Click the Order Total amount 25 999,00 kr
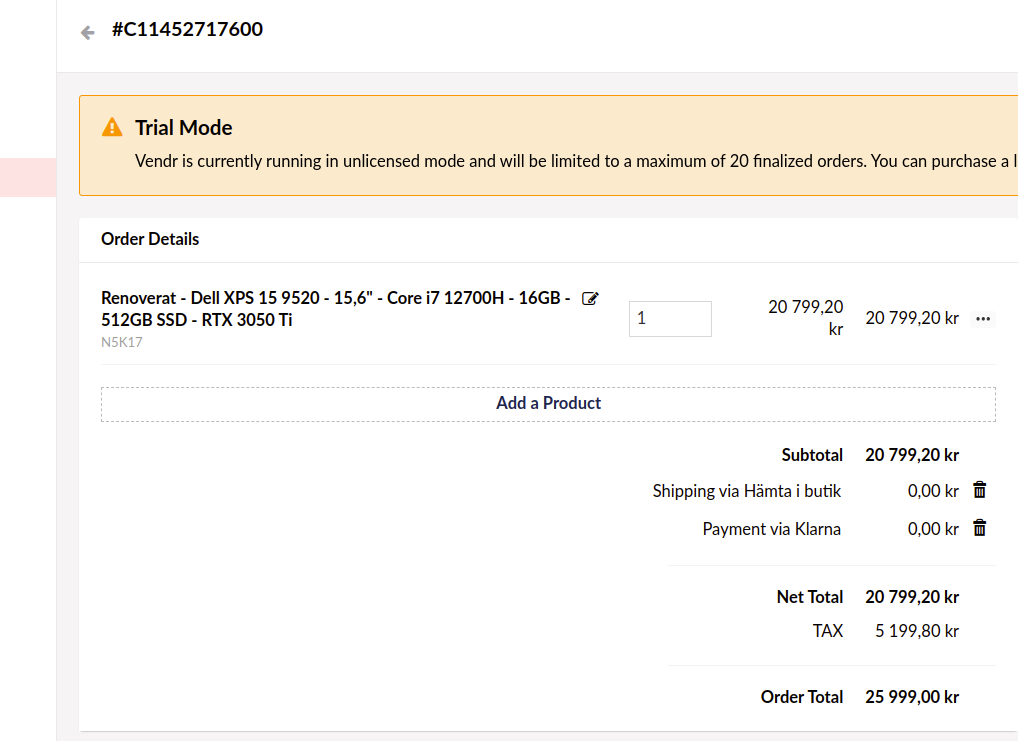Viewport: 1018px width, 741px height. 911,696
